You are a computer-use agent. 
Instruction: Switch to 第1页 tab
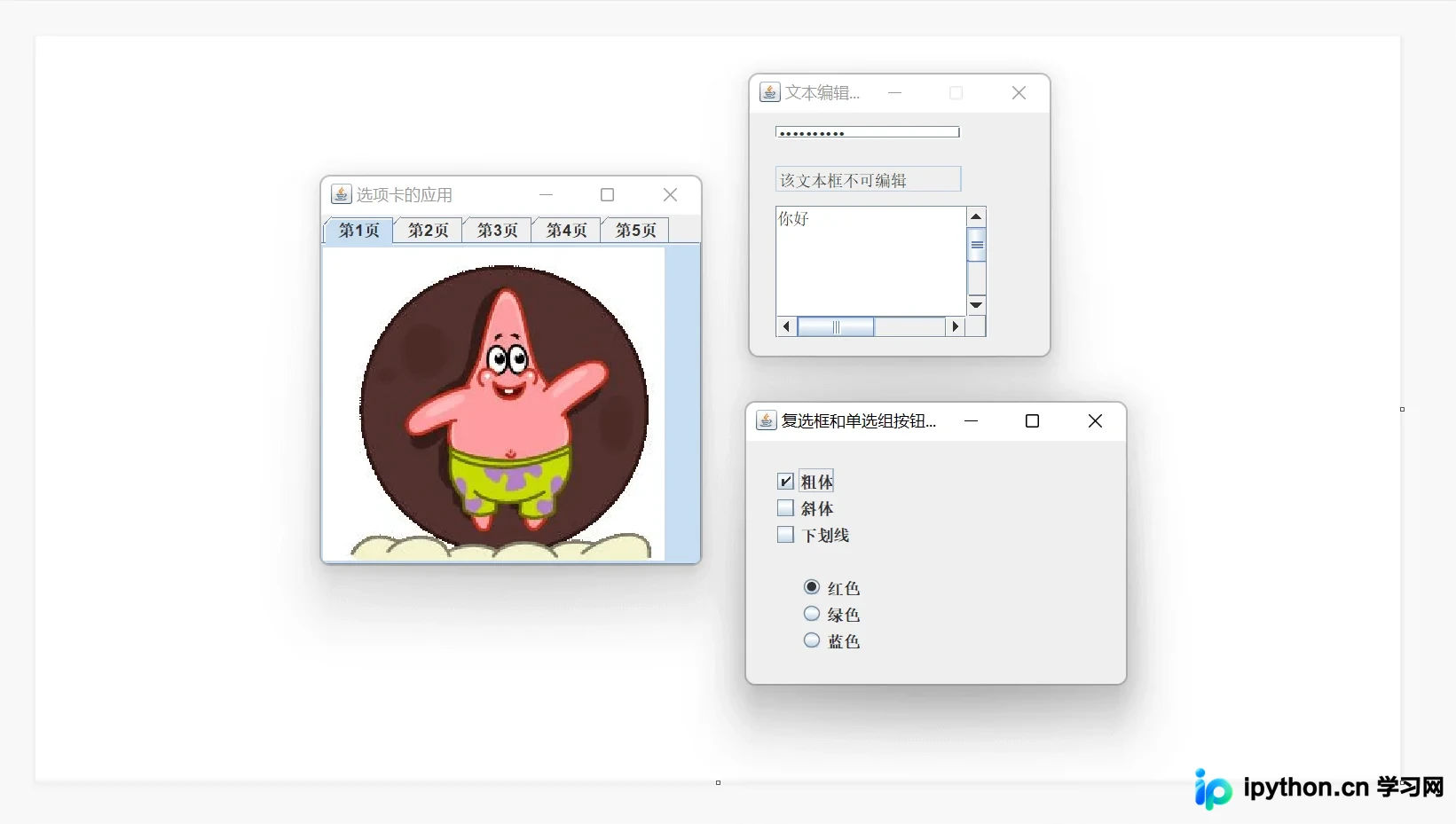(x=358, y=231)
